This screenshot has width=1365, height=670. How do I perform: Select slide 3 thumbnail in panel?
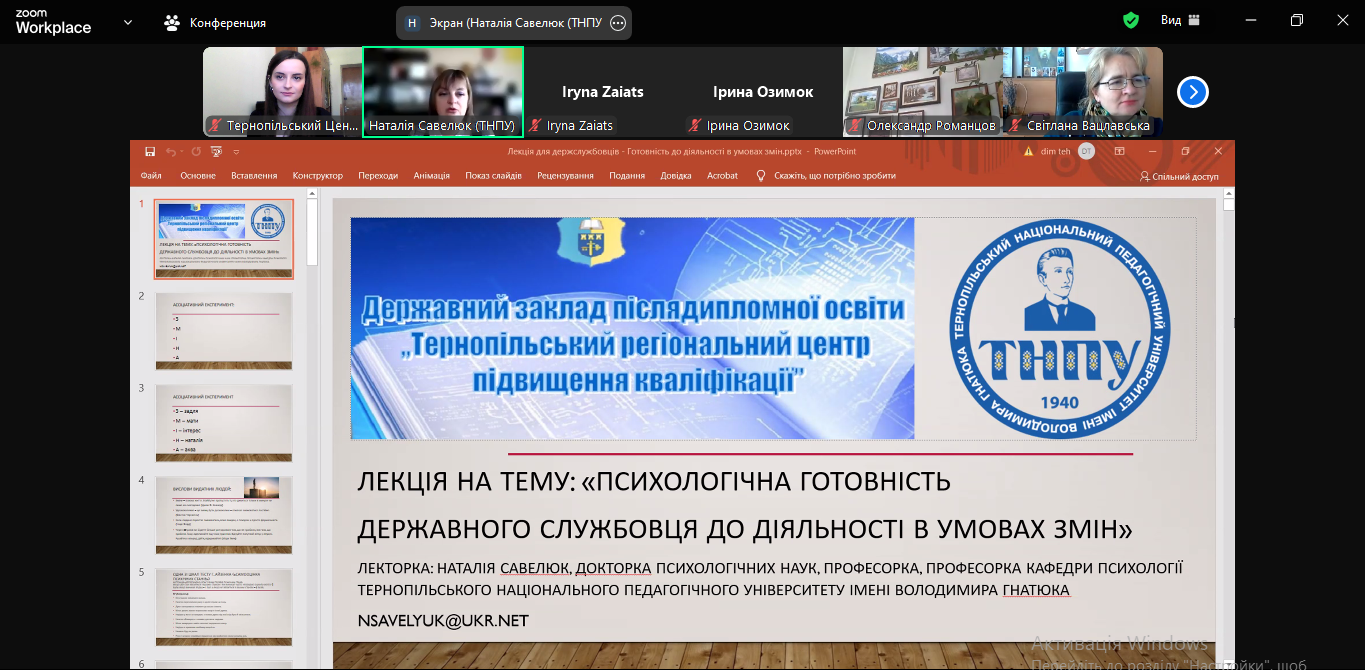coord(224,422)
